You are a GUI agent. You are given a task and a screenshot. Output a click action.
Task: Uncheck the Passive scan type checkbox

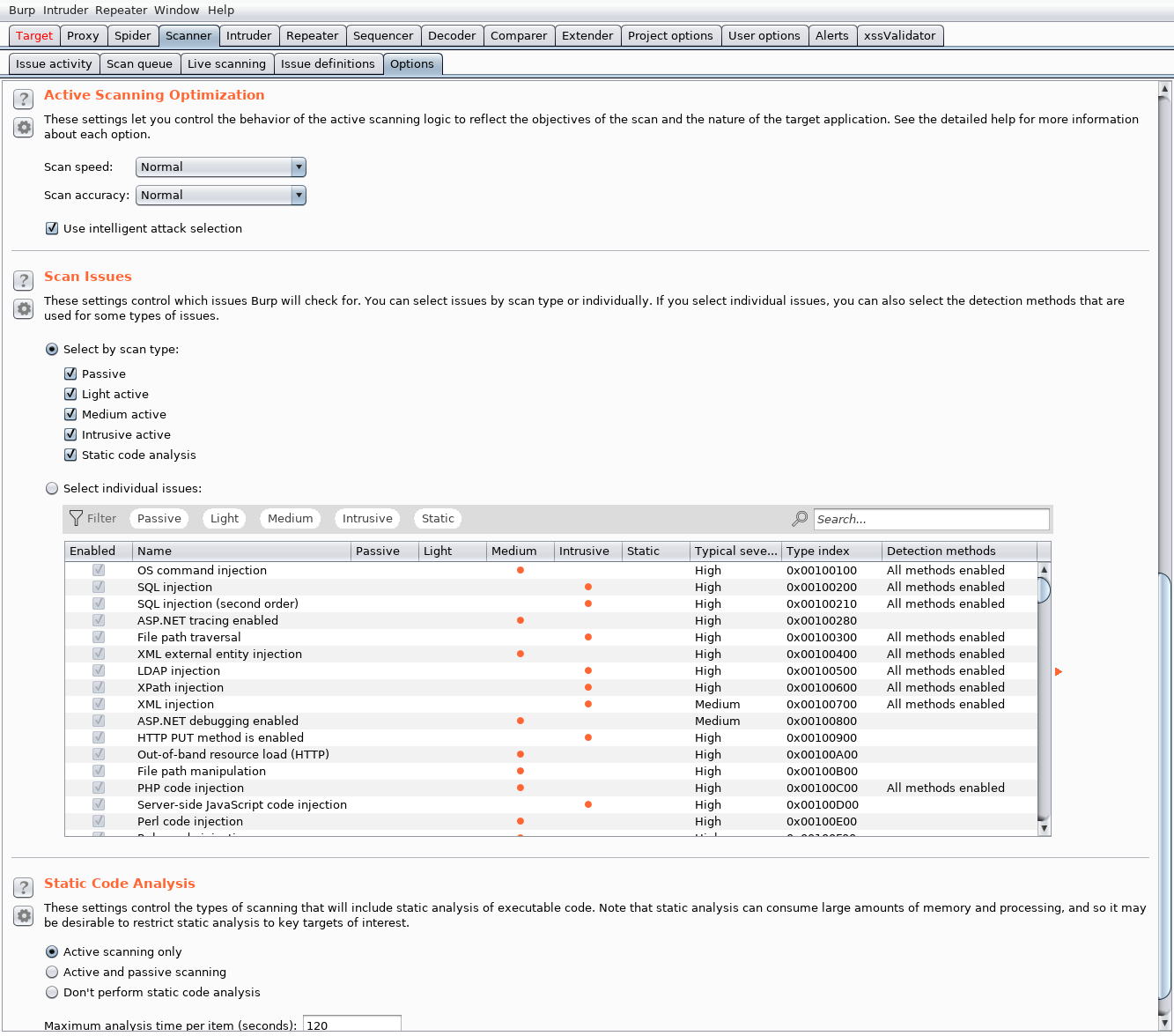[x=70, y=374]
